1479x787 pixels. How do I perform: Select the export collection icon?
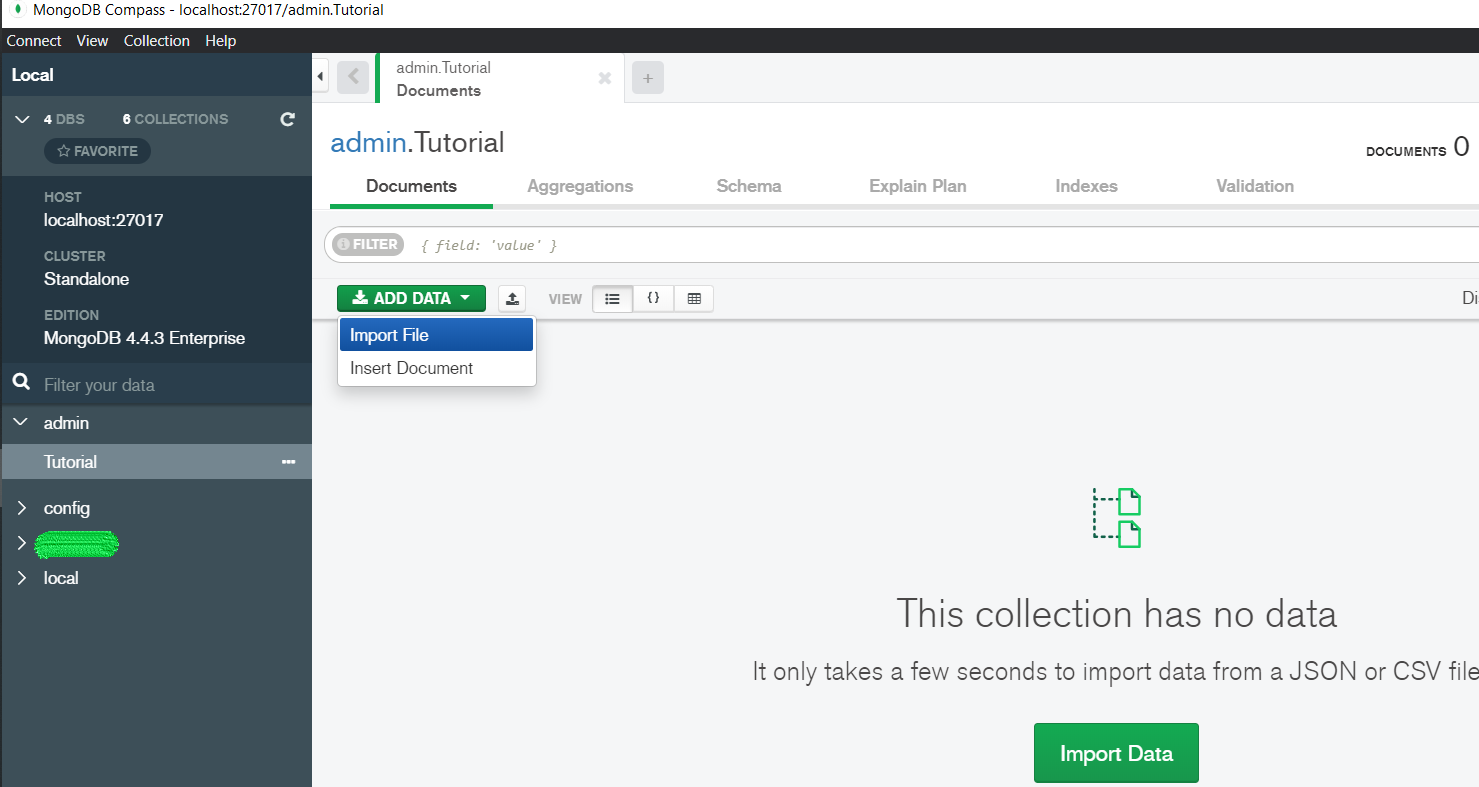(x=511, y=298)
